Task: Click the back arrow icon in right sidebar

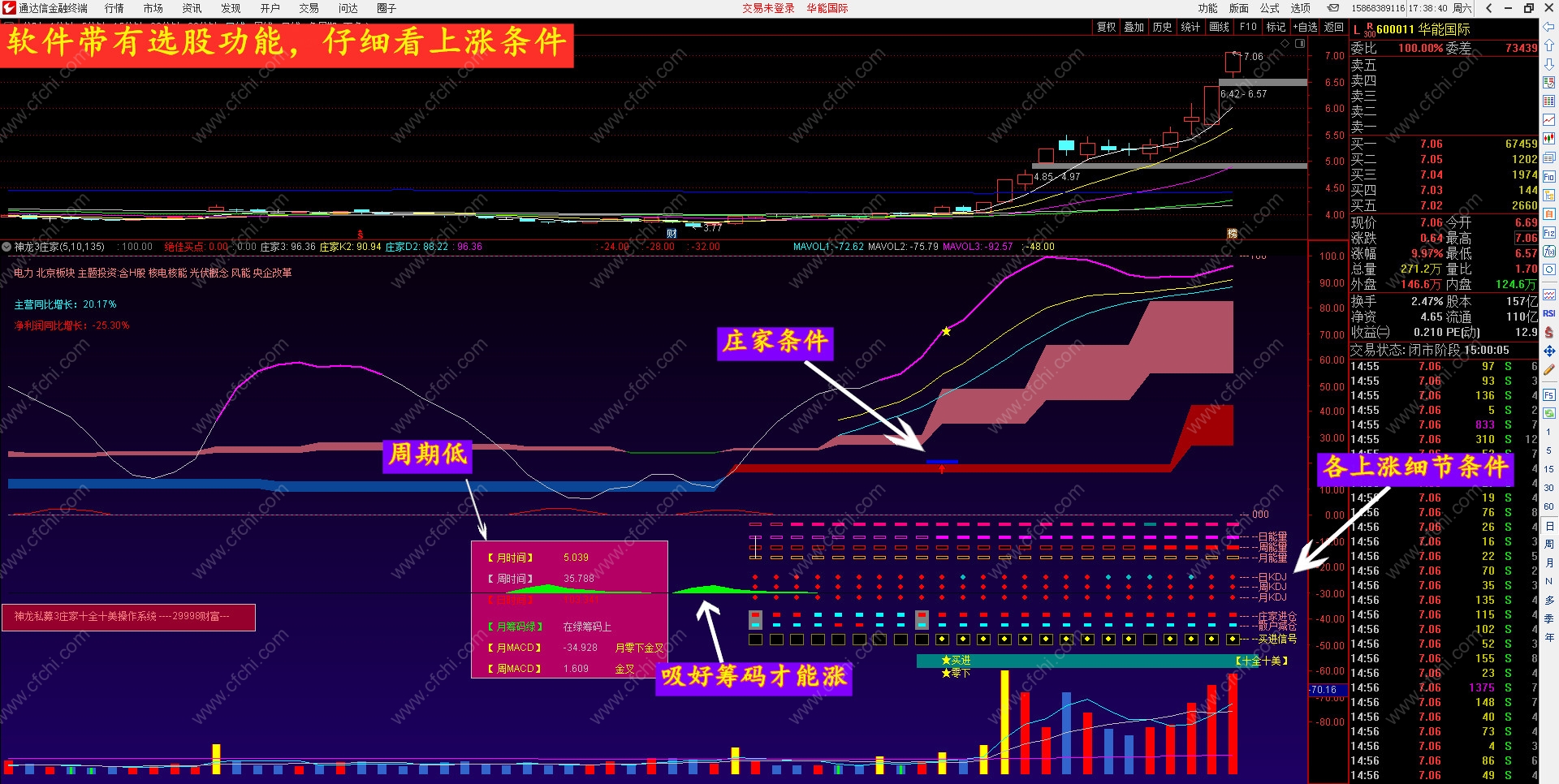Action: click(x=1549, y=28)
